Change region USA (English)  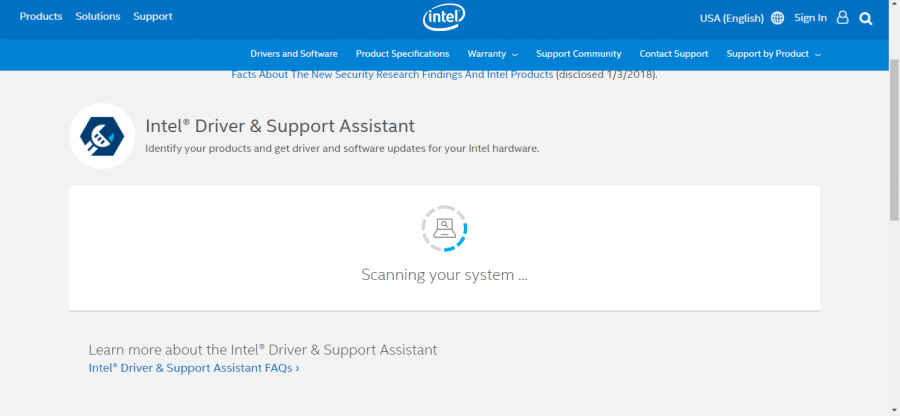[x=732, y=18]
